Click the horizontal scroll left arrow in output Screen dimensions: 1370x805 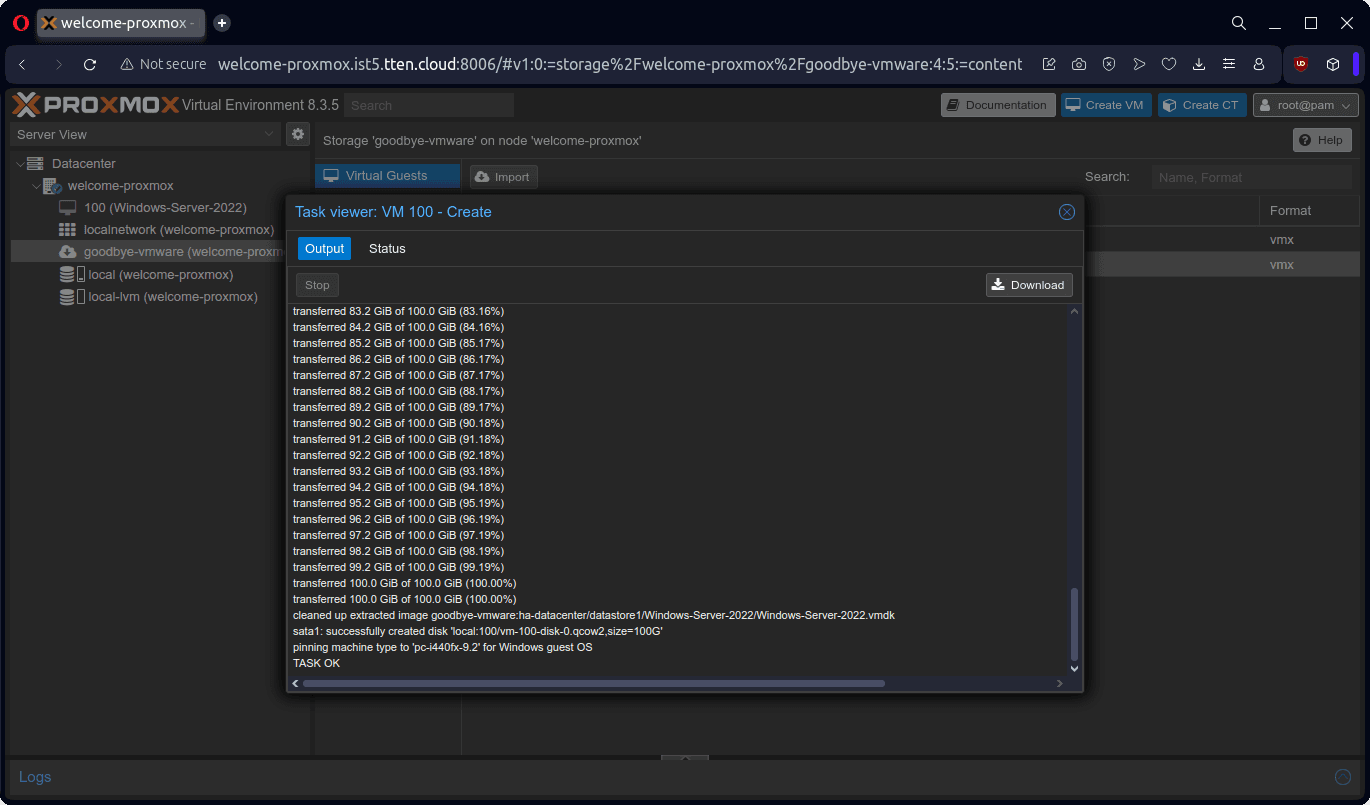click(x=295, y=683)
